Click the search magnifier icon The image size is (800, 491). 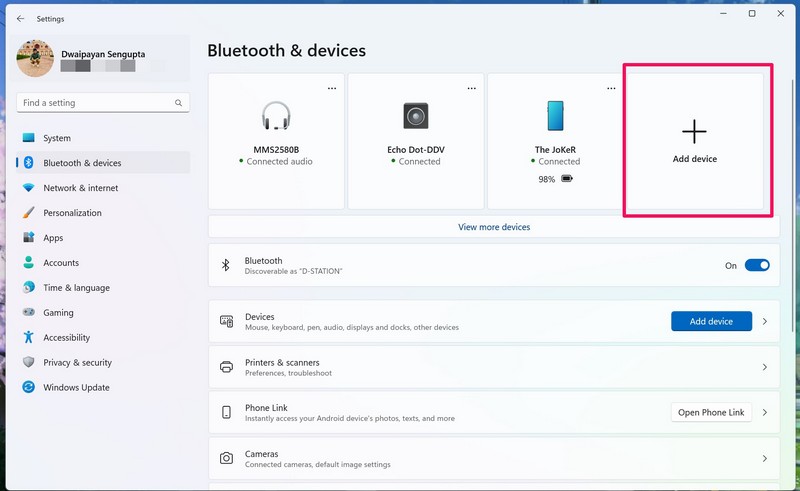179,103
